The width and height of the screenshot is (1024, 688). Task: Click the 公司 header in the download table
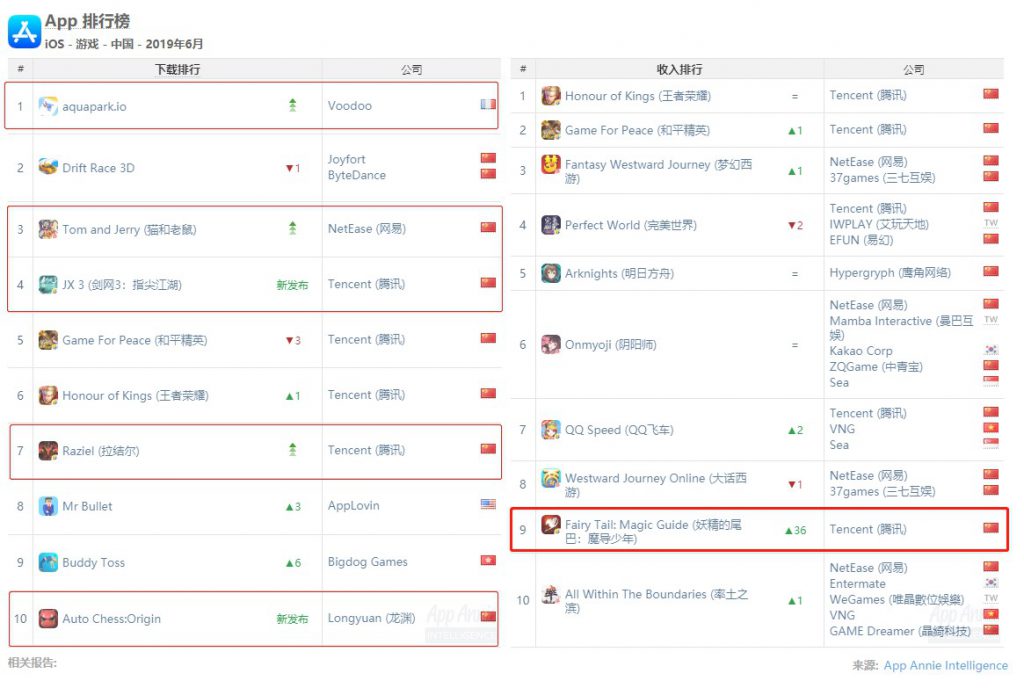pos(411,69)
